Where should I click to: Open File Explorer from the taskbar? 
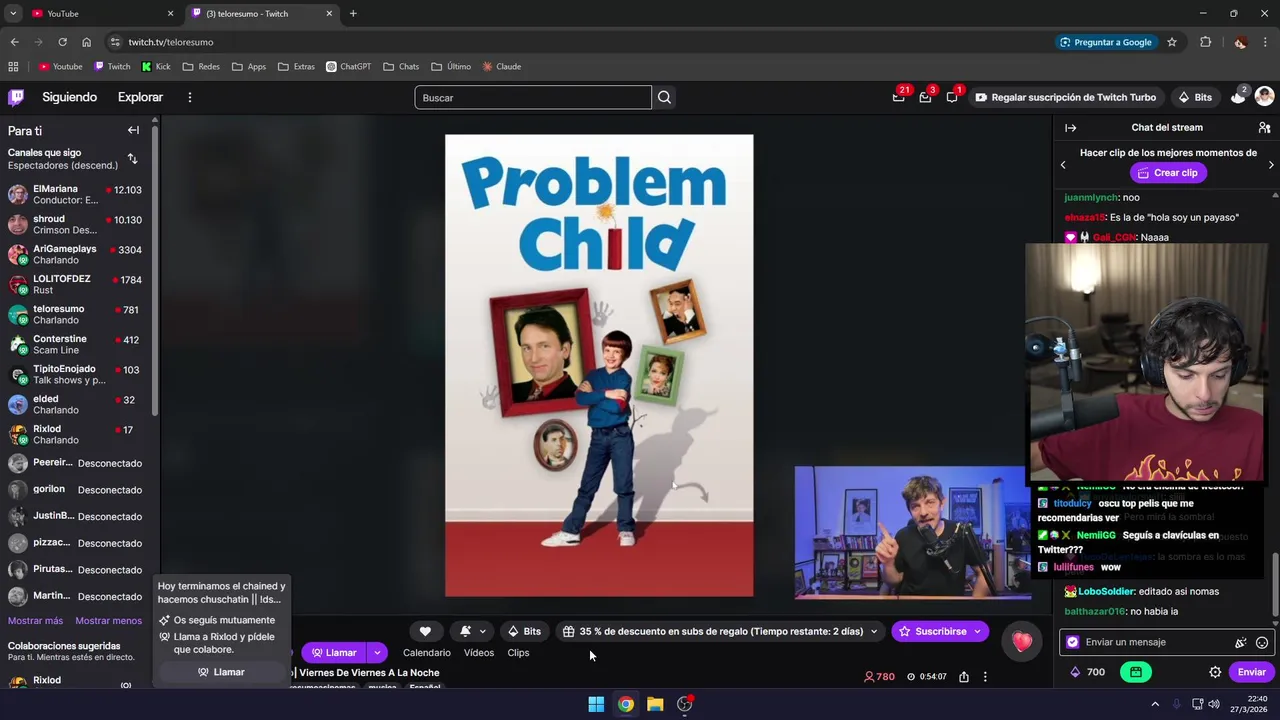[x=655, y=704]
